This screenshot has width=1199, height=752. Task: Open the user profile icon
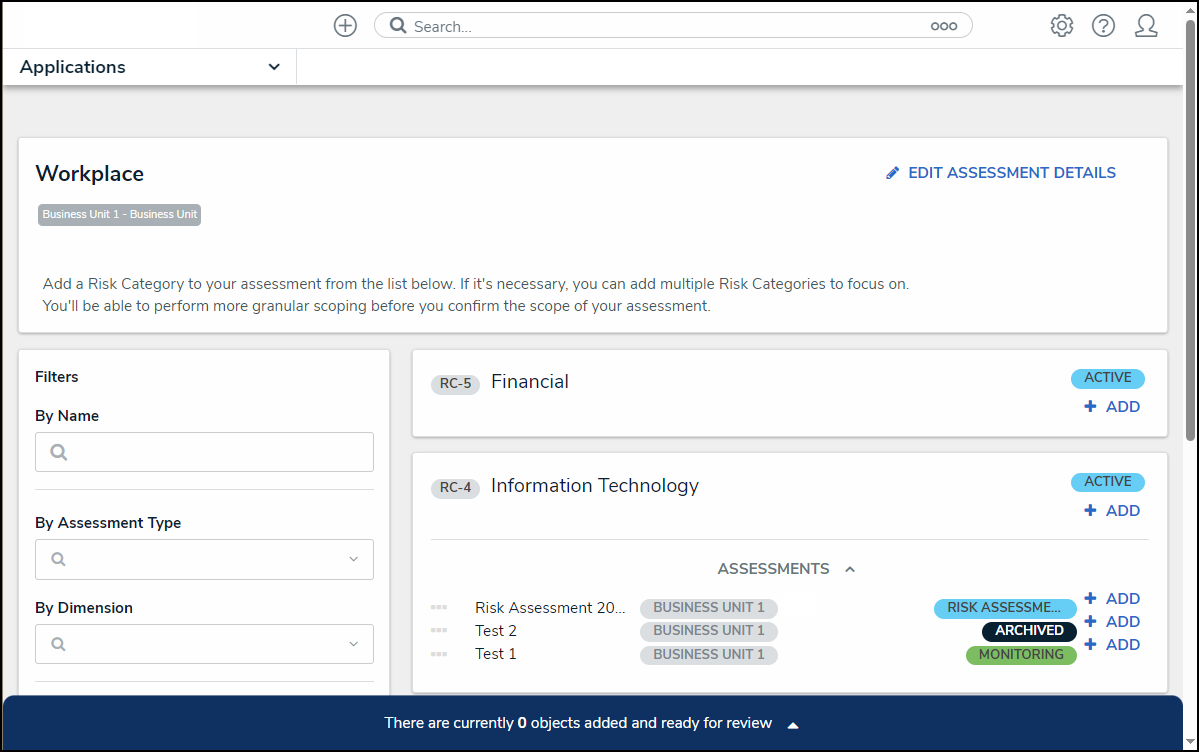click(1146, 26)
